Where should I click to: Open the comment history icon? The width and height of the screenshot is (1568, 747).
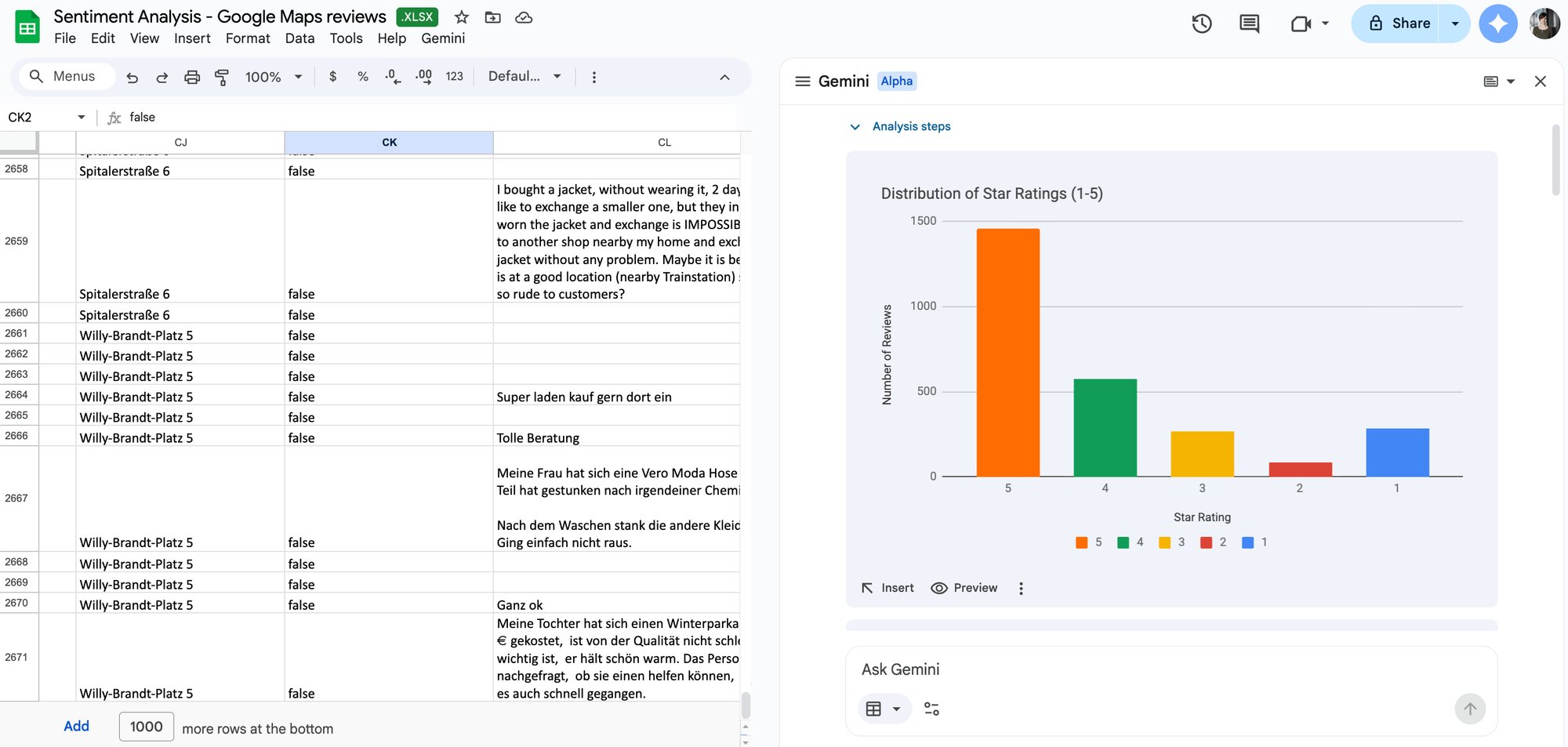click(1248, 24)
